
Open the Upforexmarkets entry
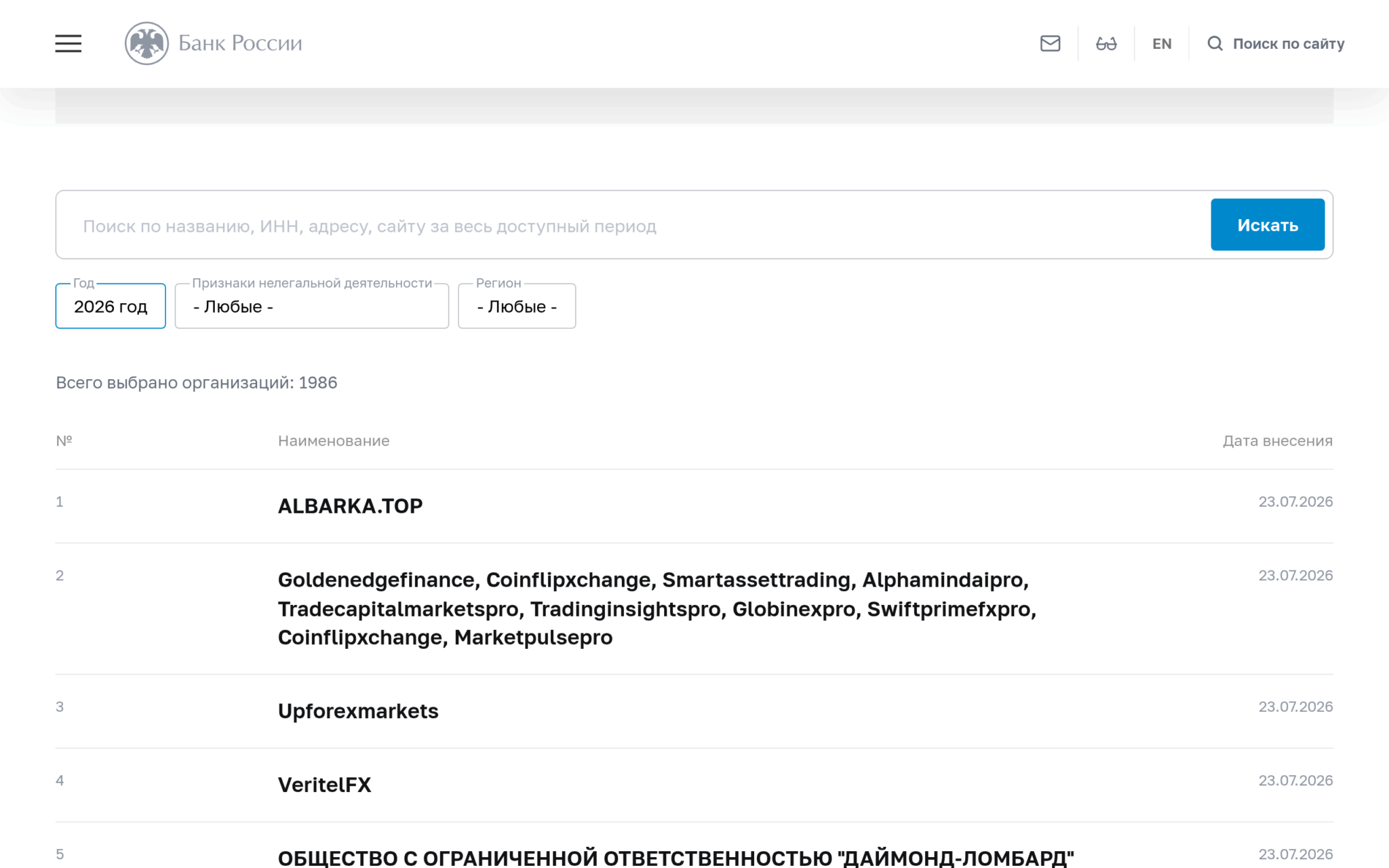358,711
